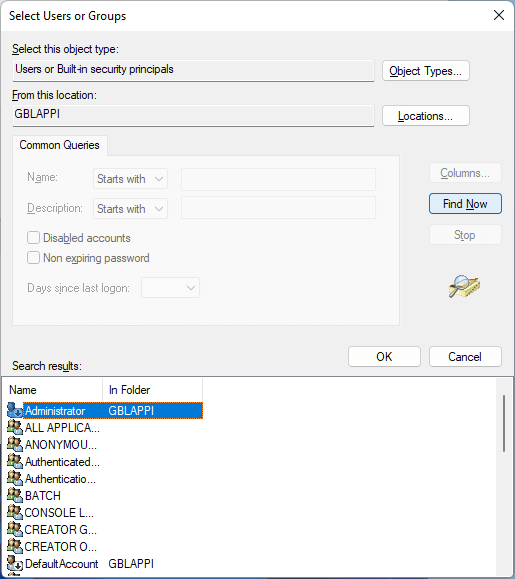This screenshot has width=515, height=579.
Task: Open the Description Starts with dropdown
Action: tap(130, 209)
